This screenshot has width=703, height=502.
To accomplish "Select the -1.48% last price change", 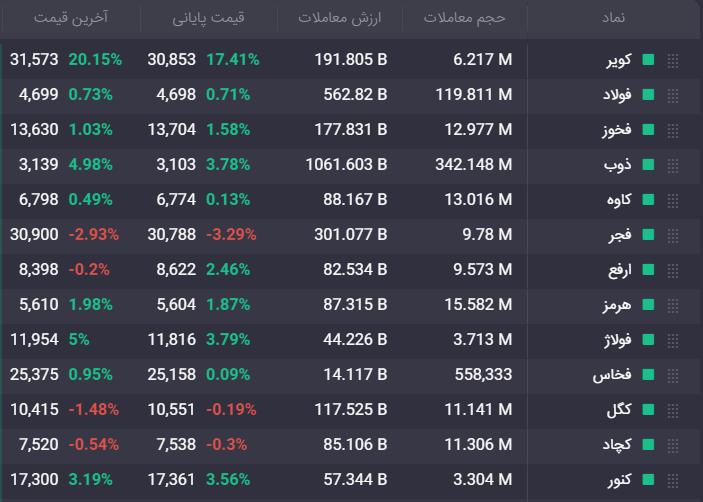I will [94, 410].
